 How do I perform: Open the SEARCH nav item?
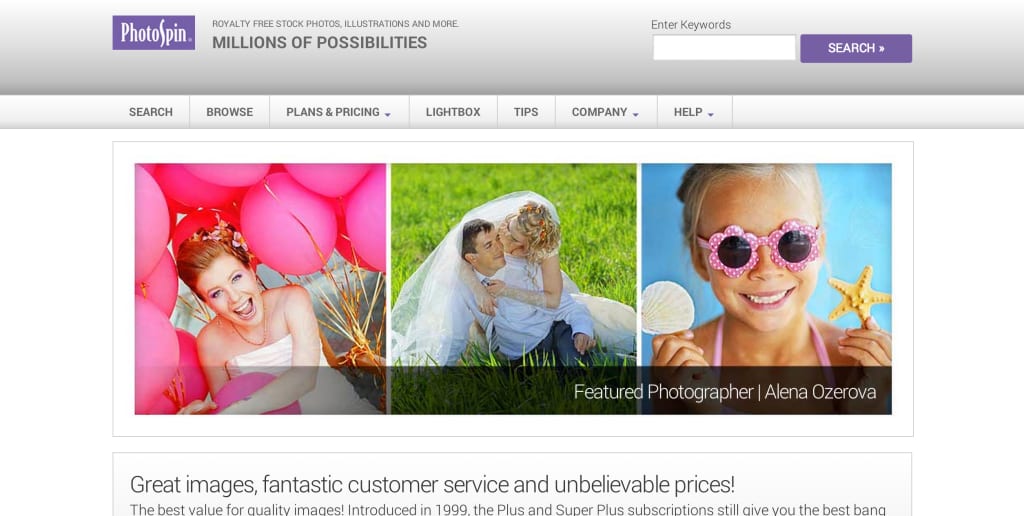click(x=151, y=112)
